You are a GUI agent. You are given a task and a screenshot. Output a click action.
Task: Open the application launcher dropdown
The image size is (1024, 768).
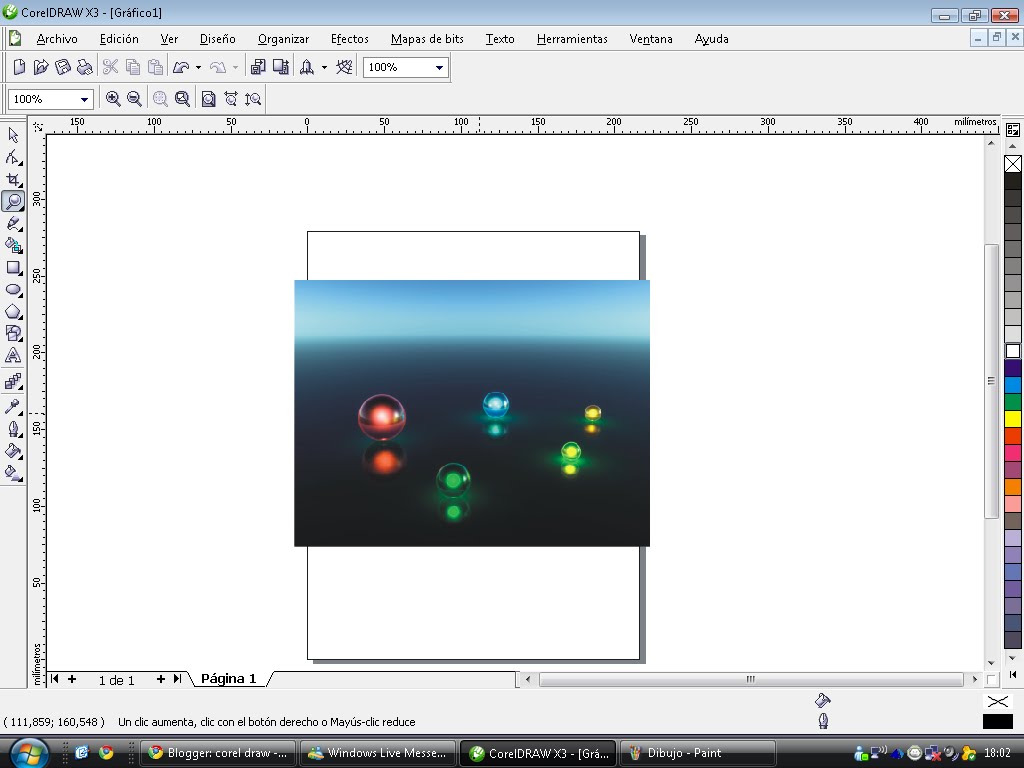click(x=322, y=67)
